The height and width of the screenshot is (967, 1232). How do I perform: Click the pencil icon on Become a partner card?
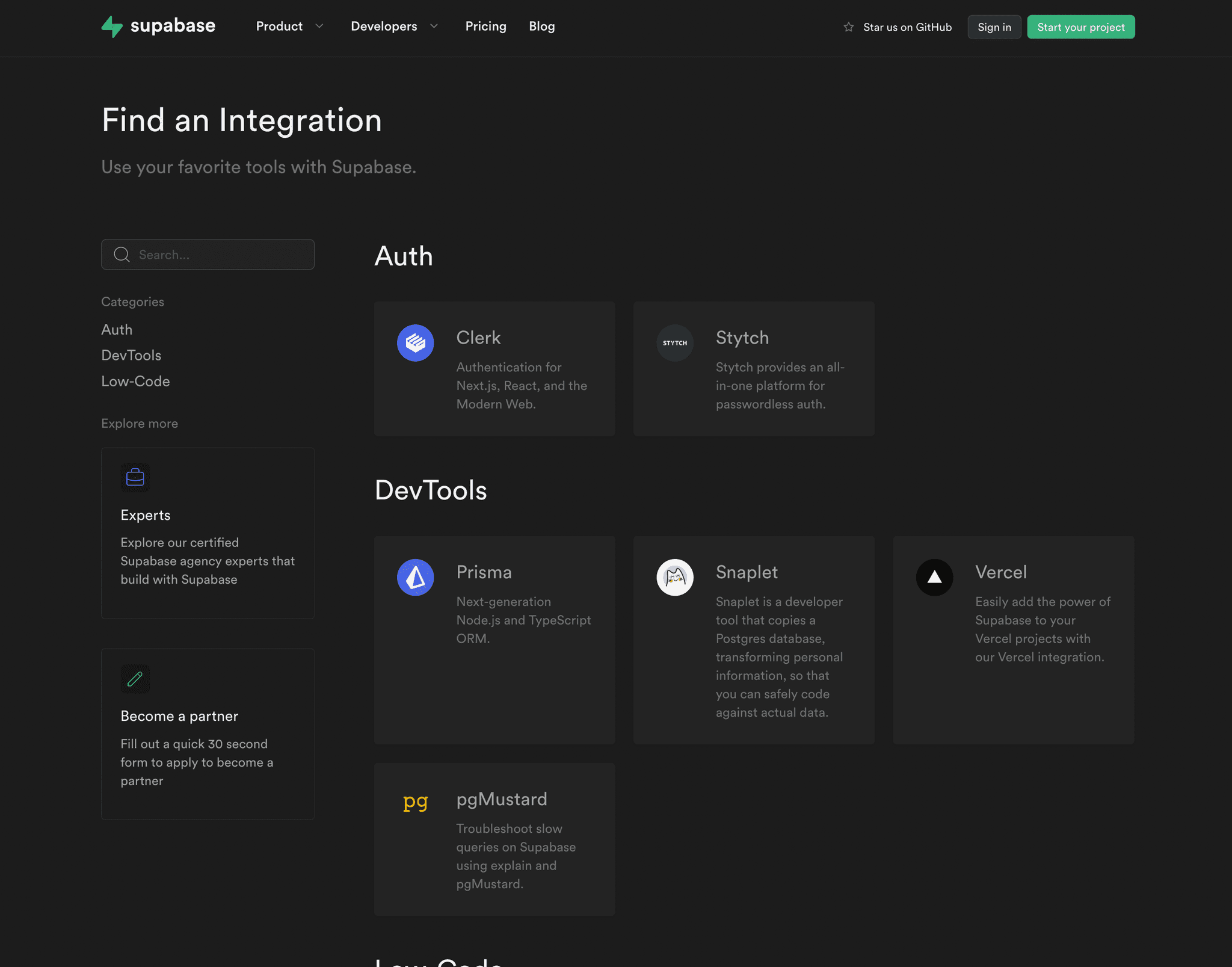click(135, 679)
